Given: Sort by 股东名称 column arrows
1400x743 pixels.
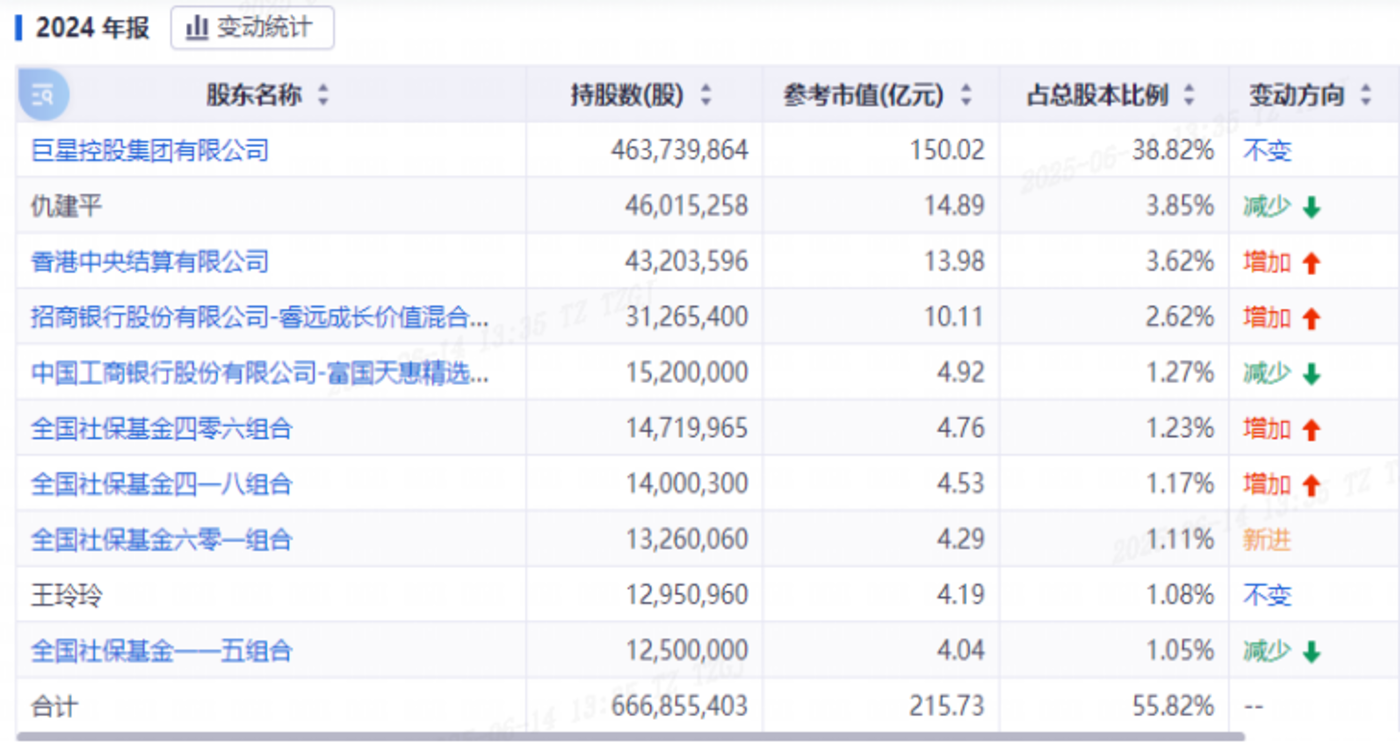Looking at the screenshot, I should [323, 96].
